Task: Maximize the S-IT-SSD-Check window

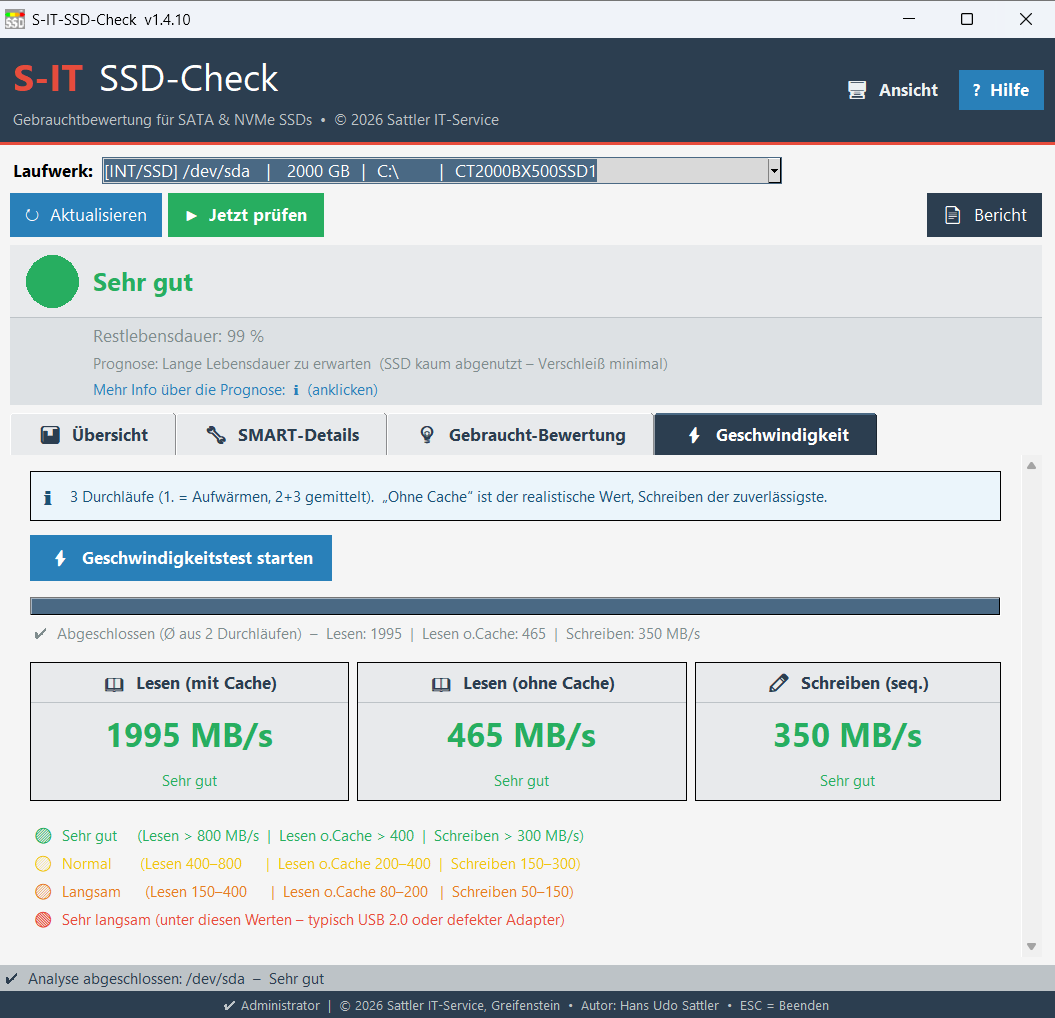Action: [x=967, y=19]
